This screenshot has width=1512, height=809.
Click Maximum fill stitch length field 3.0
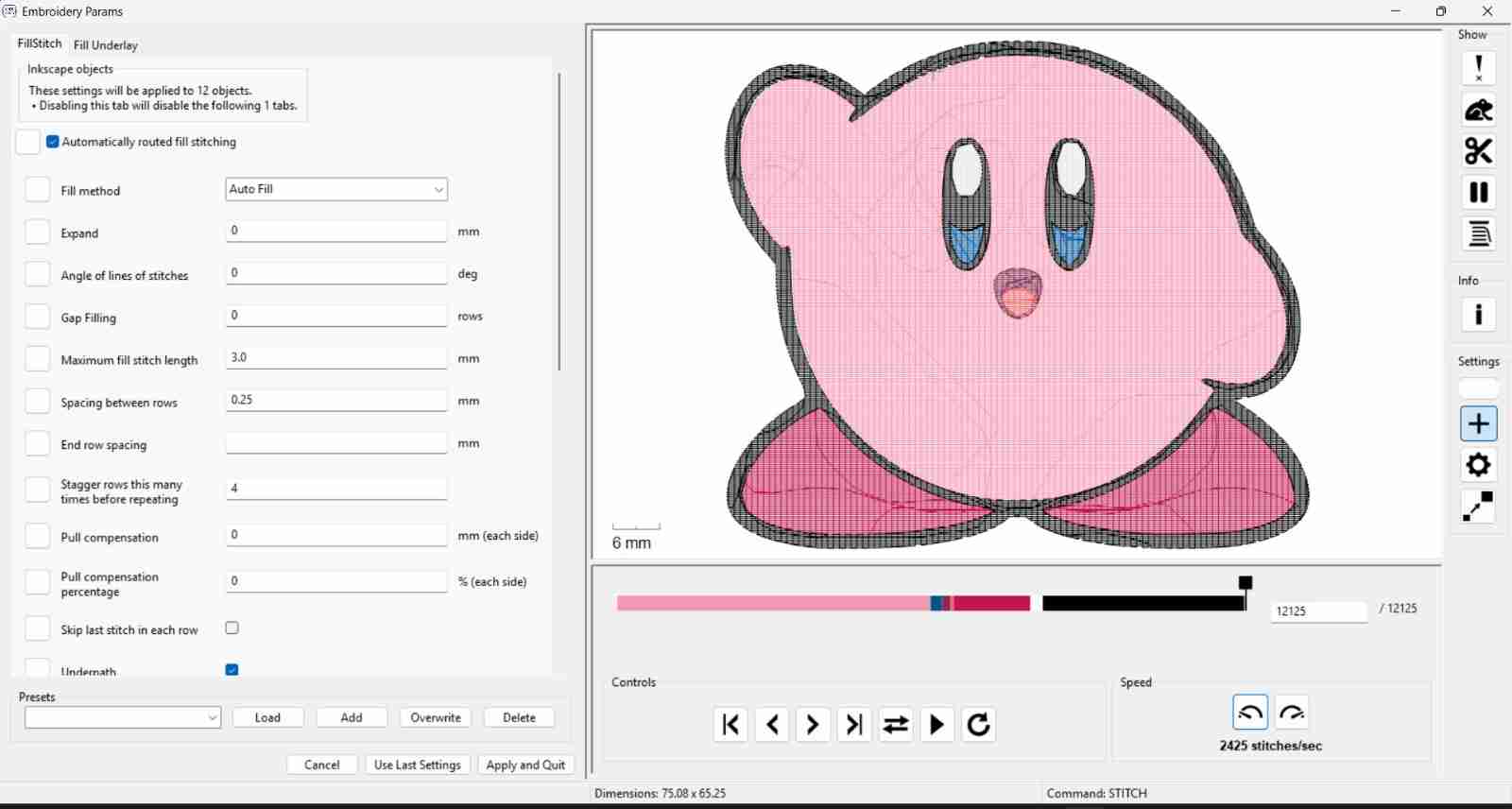click(x=336, y=358)
